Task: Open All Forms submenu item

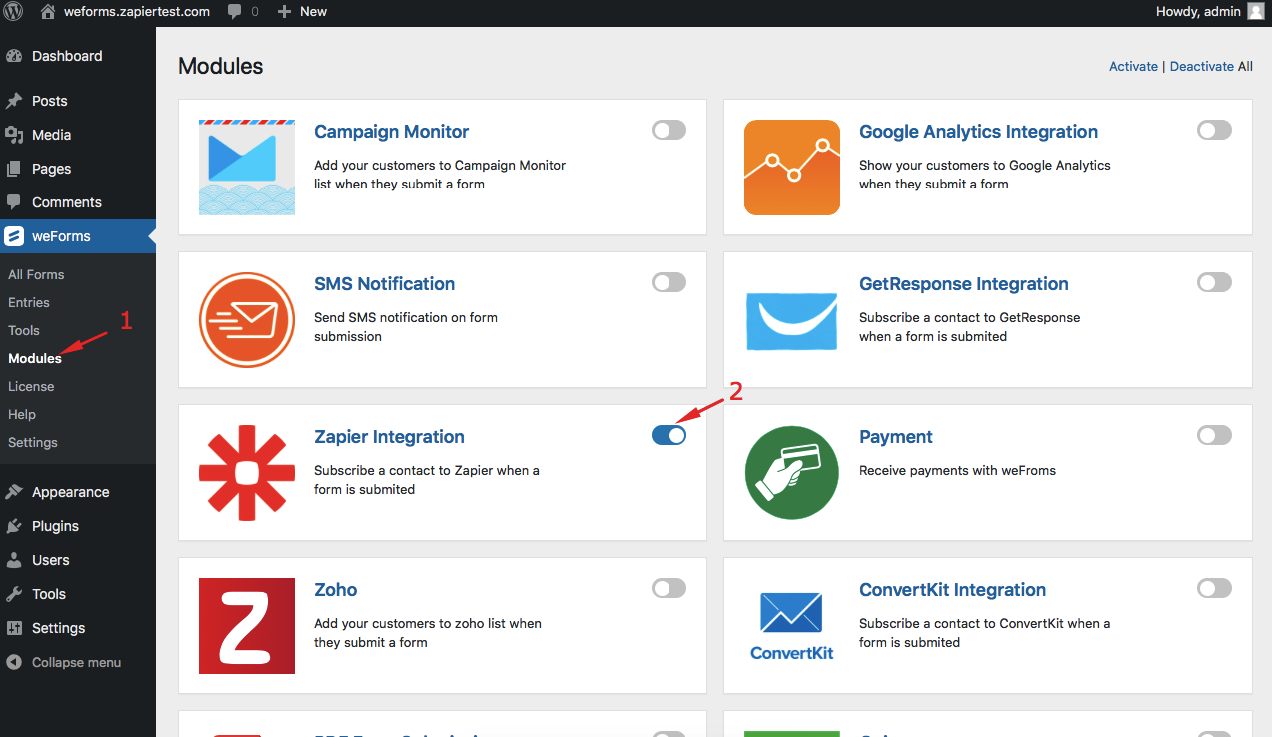Action: point(36,274)
